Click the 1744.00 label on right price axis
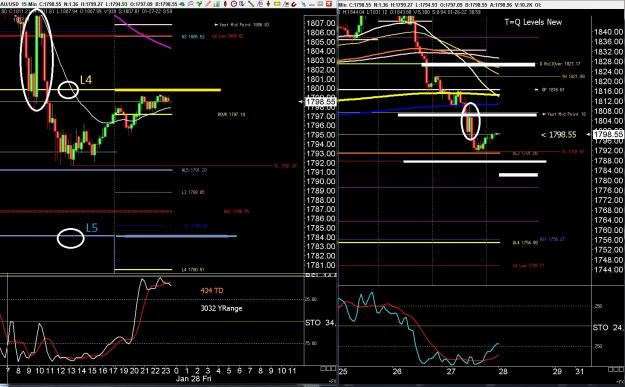This screenshot has width=625, height=387. (x=608, y=270)
